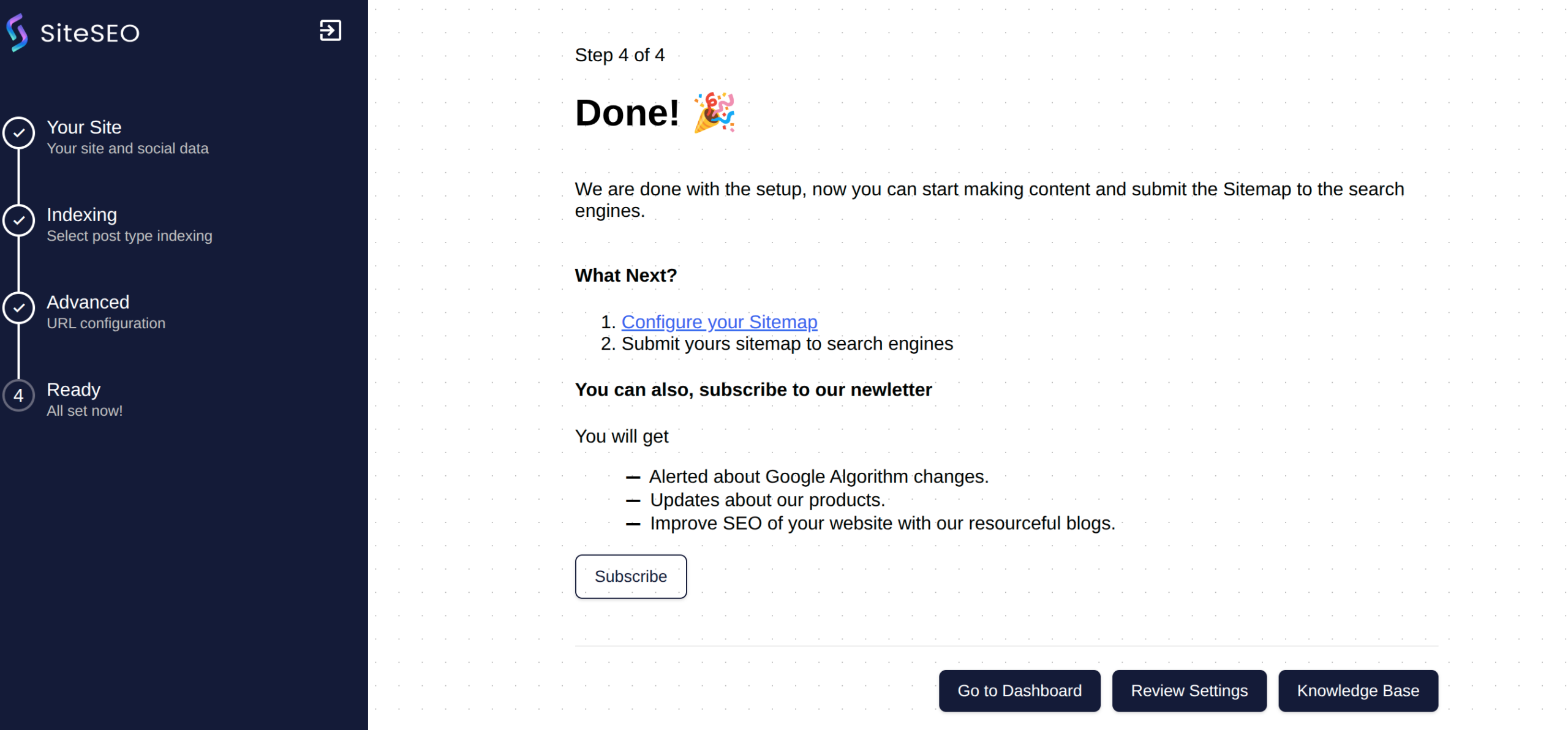Click the SiteSEO logo icon
The image size is (1568, 730).
(17, 32)
